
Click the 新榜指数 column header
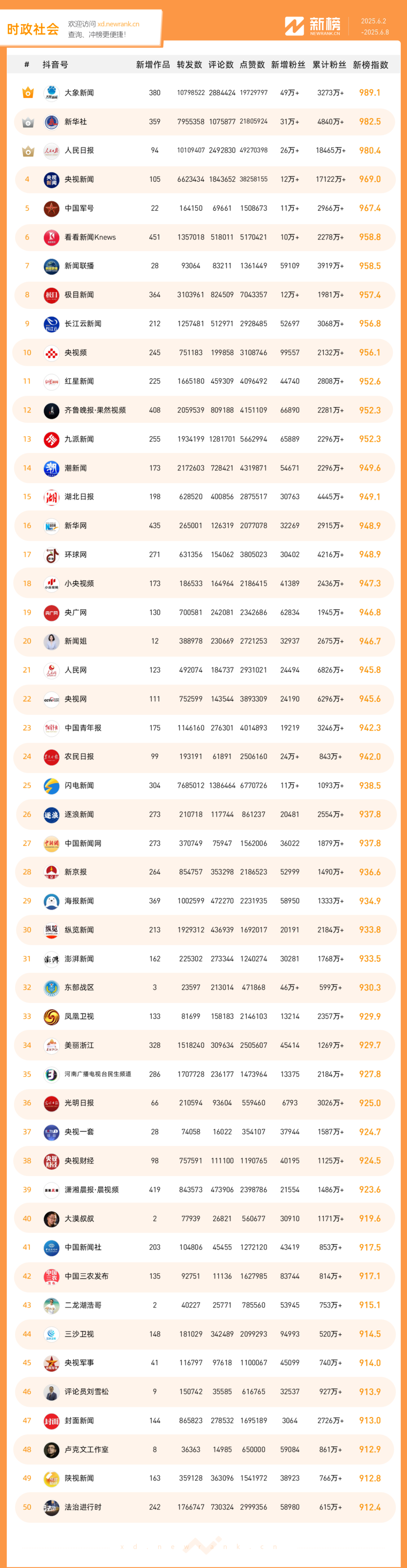(370, 65)
